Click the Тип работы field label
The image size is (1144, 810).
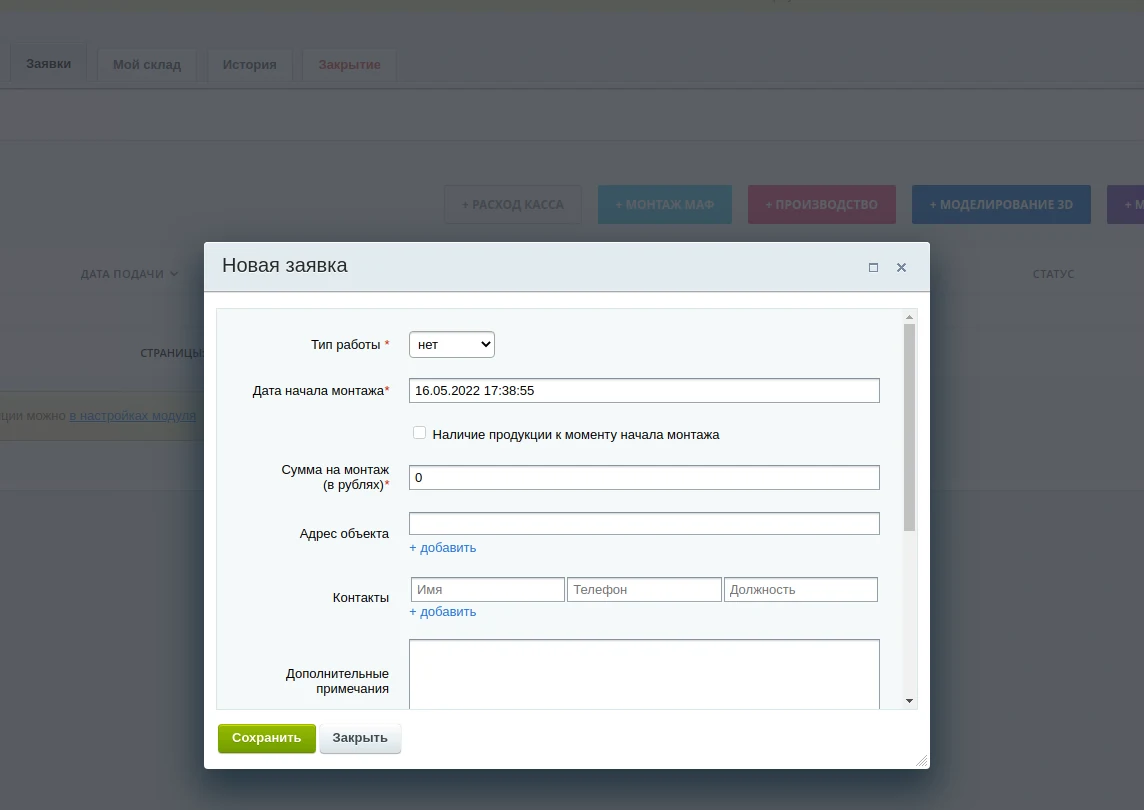[x=349, y=344]
